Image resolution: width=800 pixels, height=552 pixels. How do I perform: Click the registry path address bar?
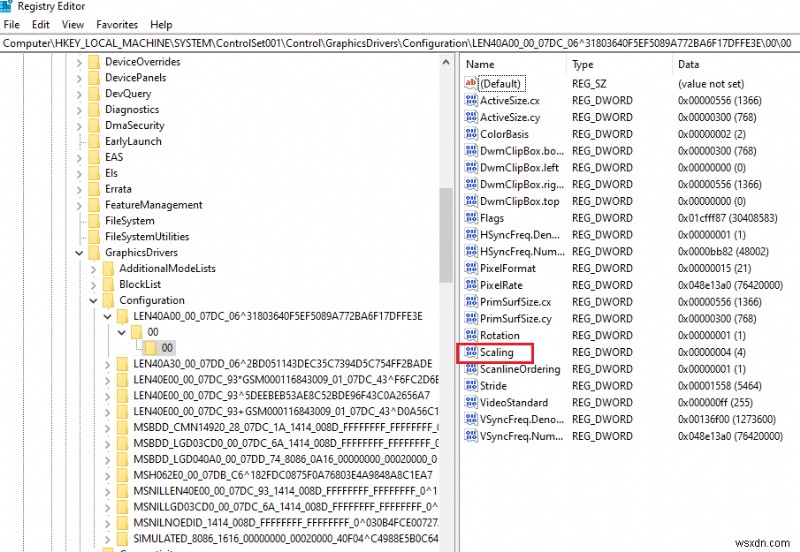(x=400, y=43)
